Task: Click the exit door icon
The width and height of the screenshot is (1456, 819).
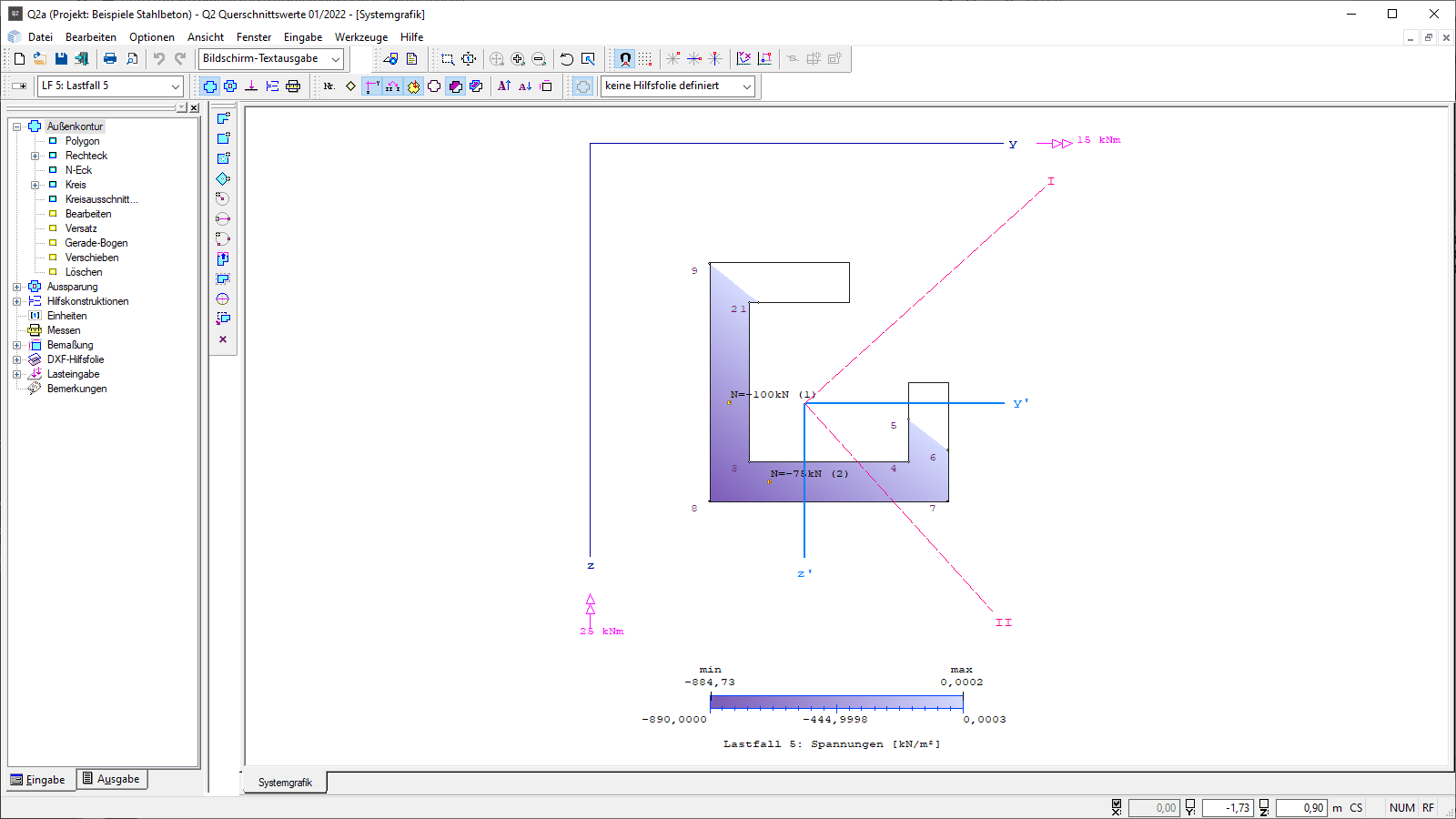Action: (x=82, y=58)
